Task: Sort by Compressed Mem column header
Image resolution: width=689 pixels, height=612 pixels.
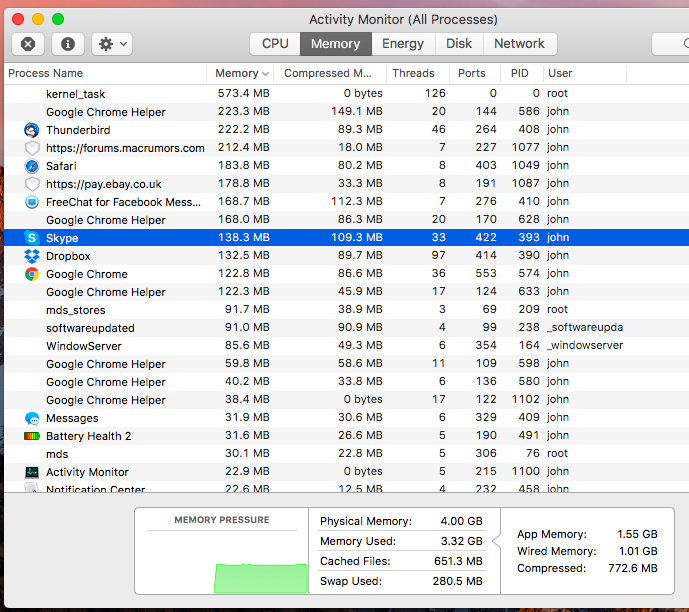Action: (330, 73)
